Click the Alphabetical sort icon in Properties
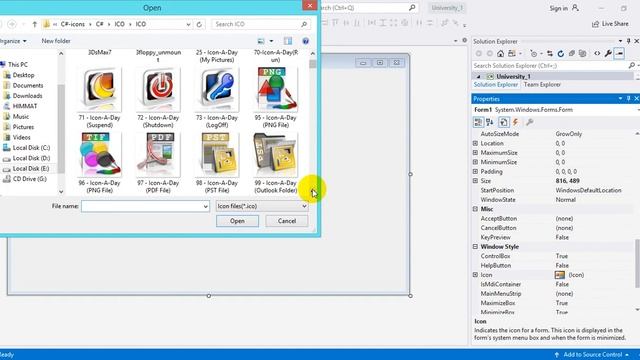Image resolution: width=640 pixels, height=360 pixels. pyautogui.click(x=490, y=122)
